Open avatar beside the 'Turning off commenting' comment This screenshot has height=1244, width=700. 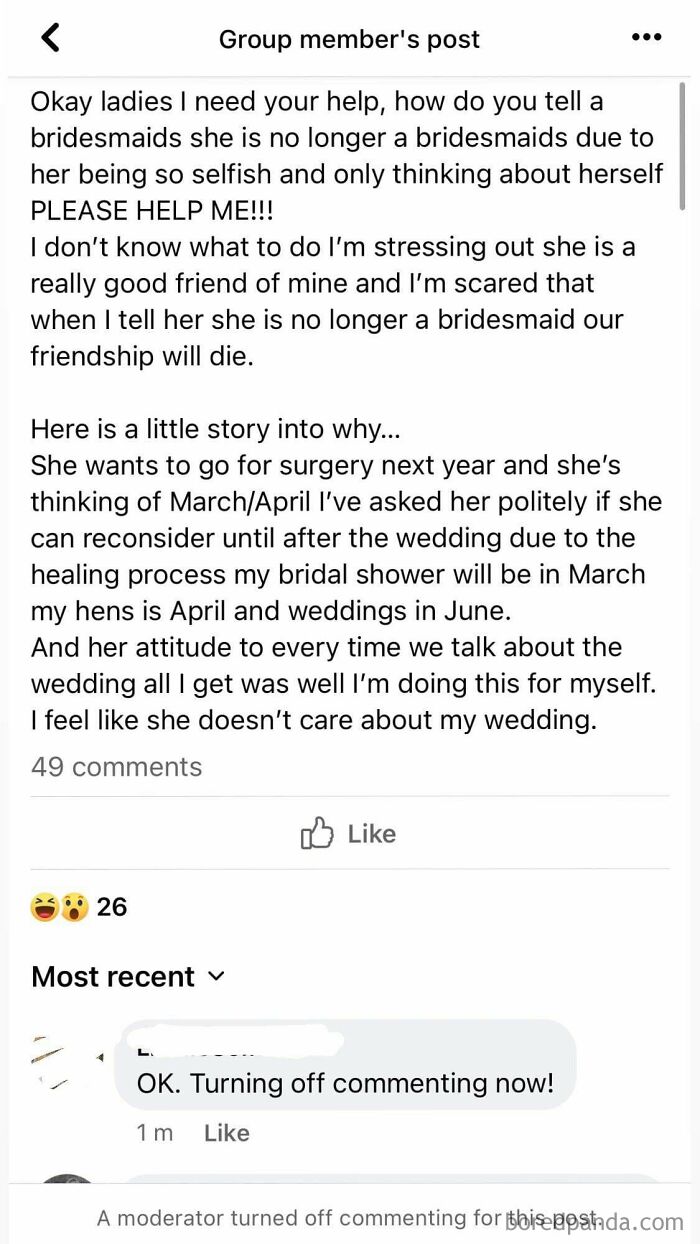(x=66, y=1062)
